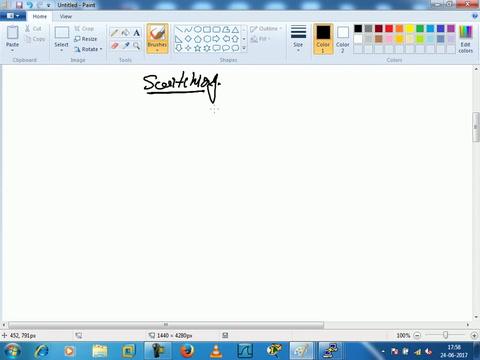Select the Fill with color bucket tool
Screen dimensions: 480x360
pyautogui.click(x=125, y=33)
